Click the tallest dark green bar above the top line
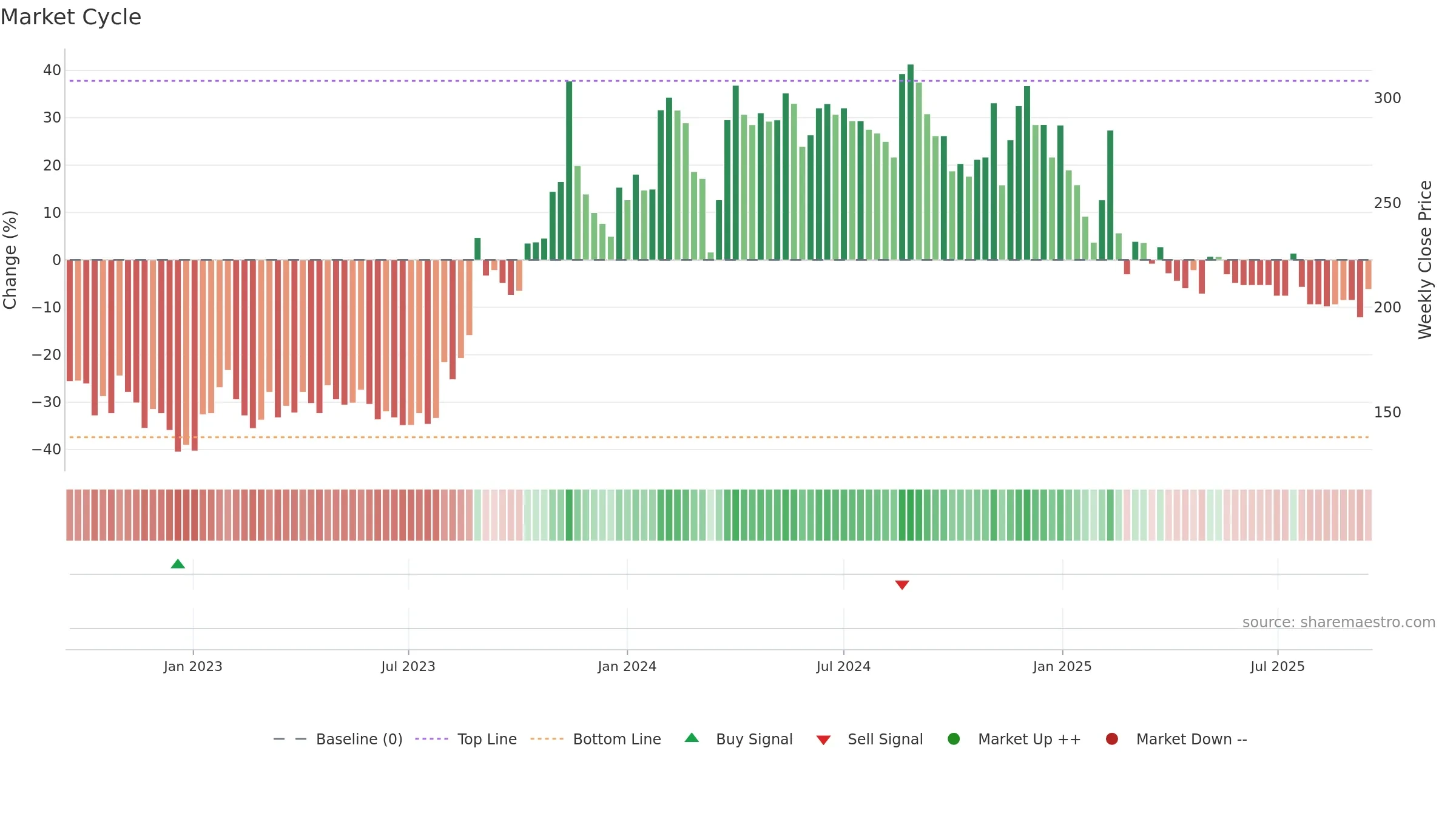 coord(911,162)
